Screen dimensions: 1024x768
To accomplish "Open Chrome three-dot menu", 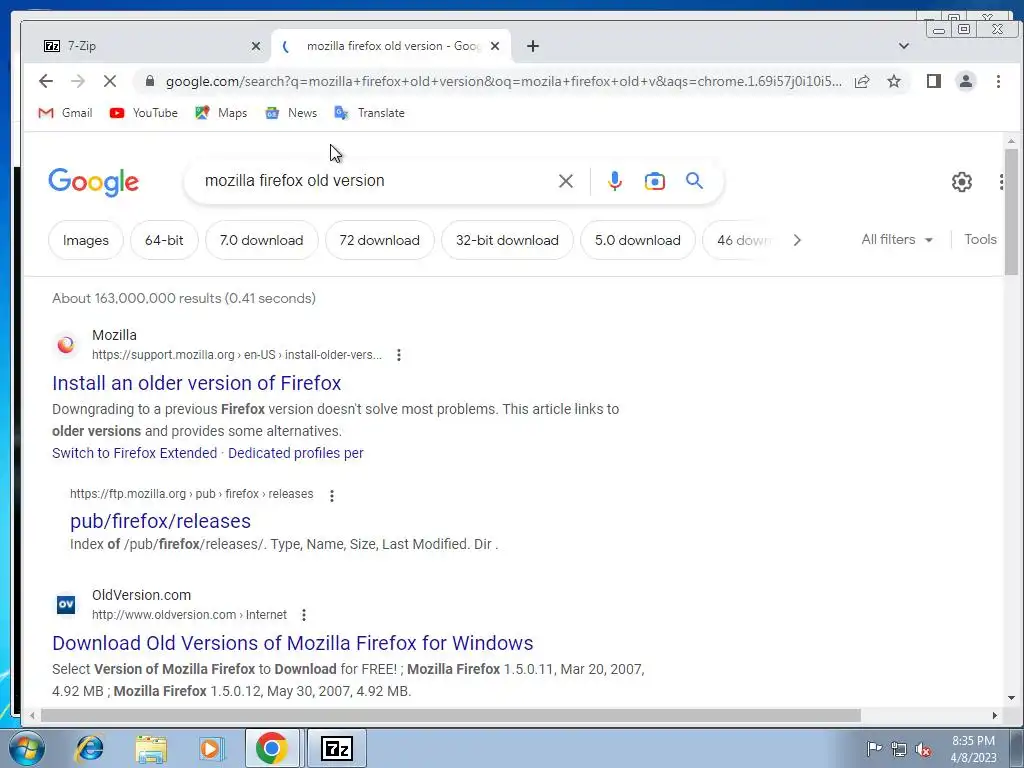I will 998,81.
